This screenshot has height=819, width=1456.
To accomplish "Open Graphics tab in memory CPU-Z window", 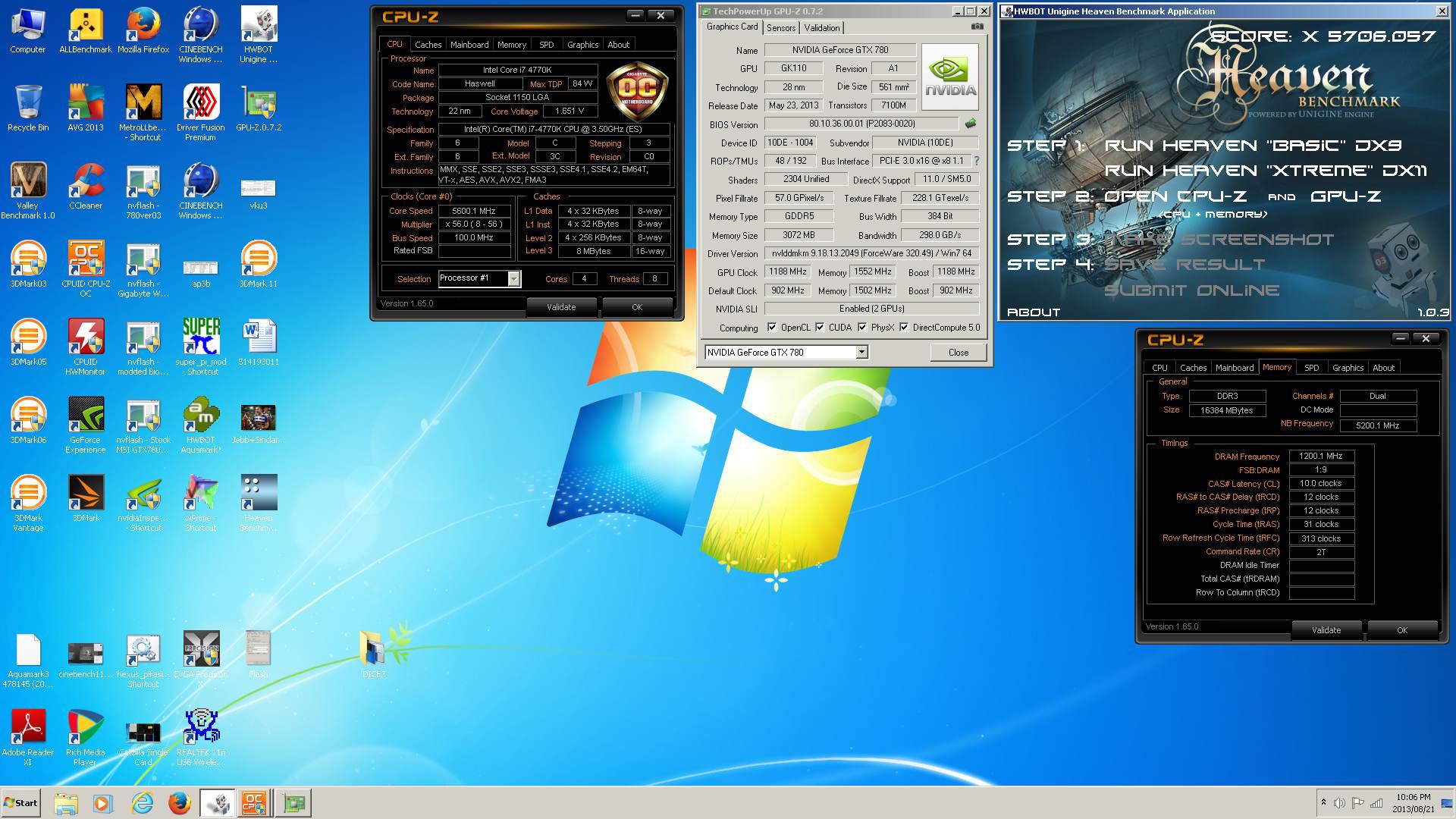I will point(1348,368).
